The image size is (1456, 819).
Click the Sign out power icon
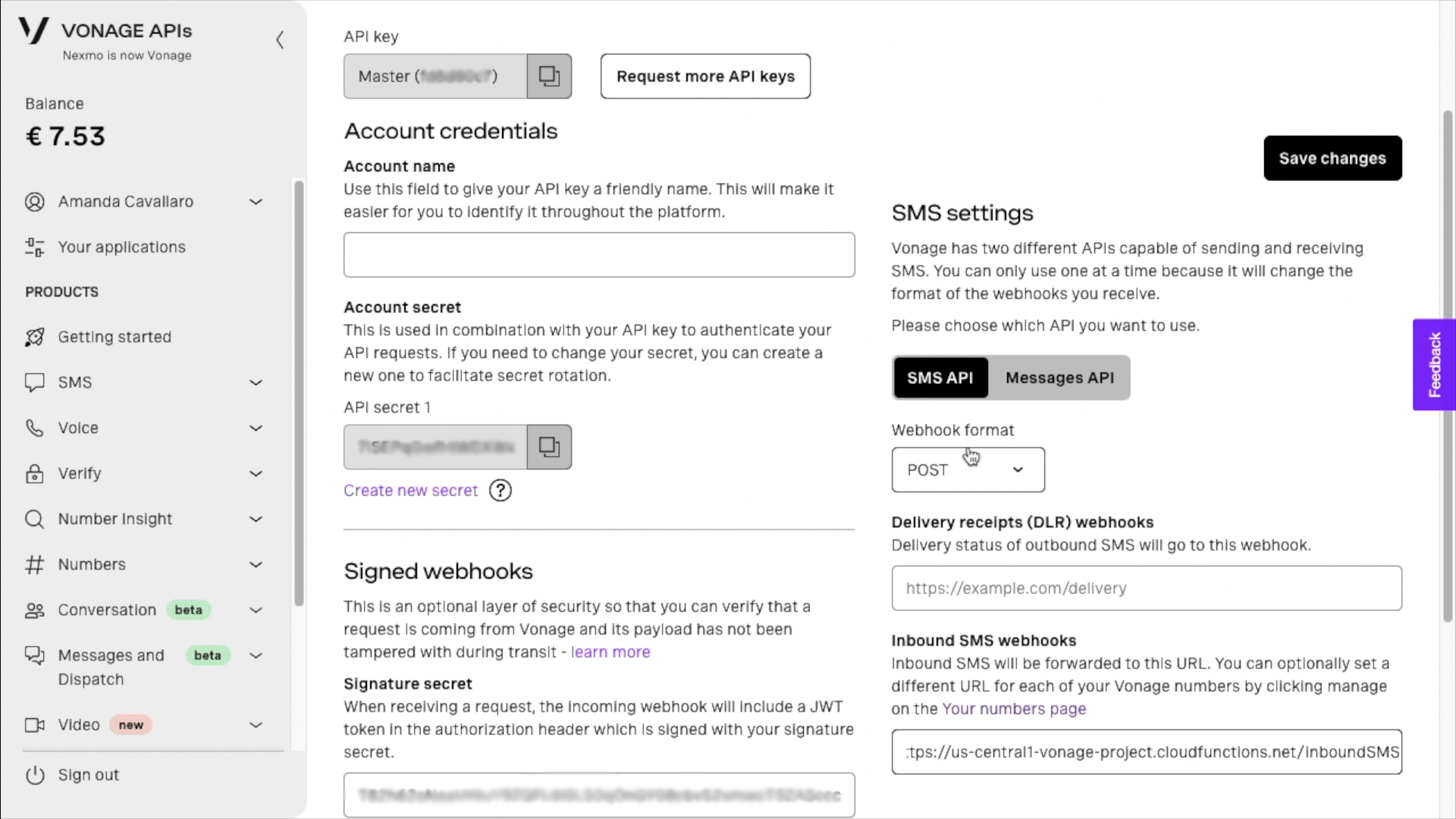(x=35, y=775)
